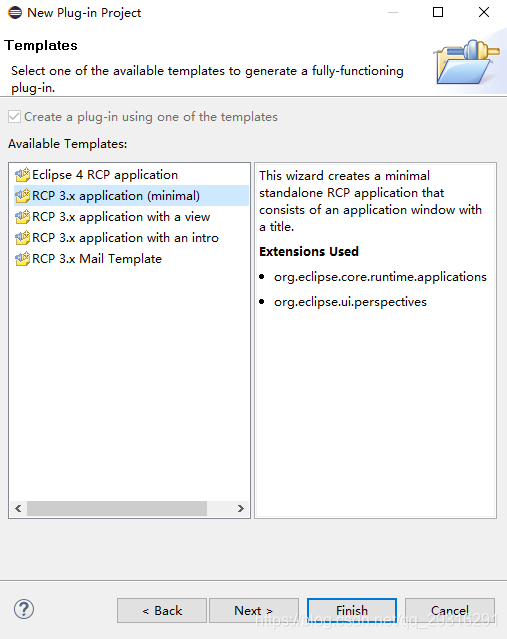
Task: Click the template list scroll right arrow
Action: tap(240, 509)
